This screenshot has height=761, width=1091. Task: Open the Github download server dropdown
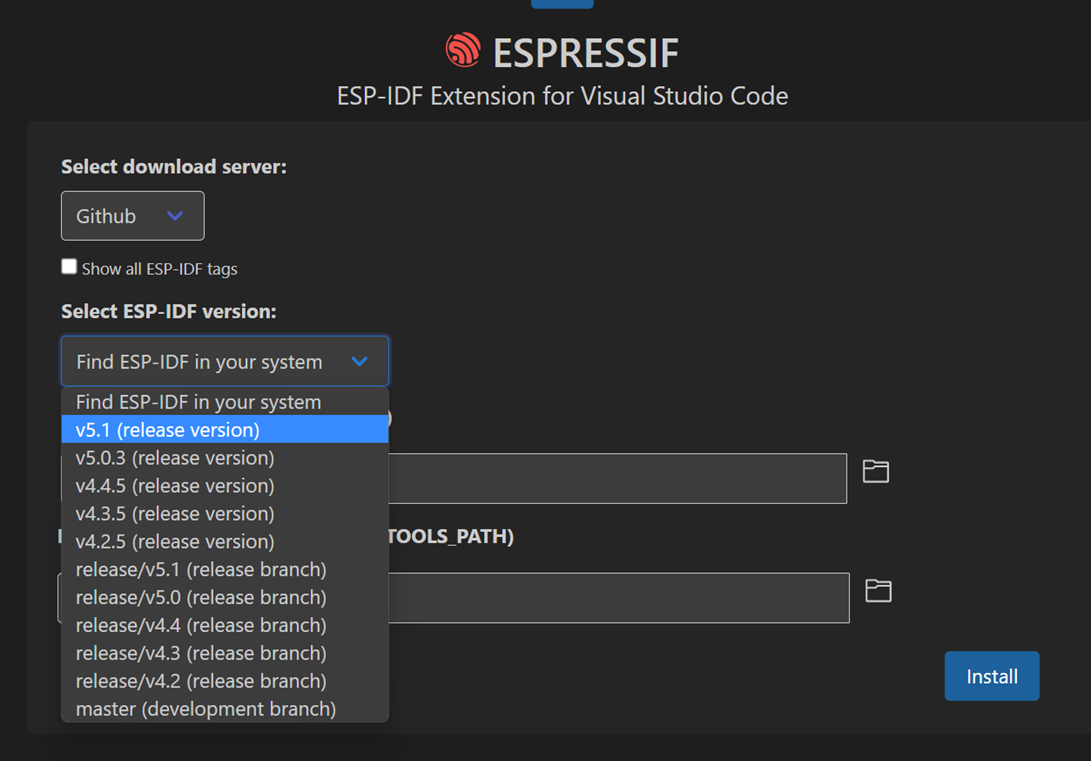133,216
